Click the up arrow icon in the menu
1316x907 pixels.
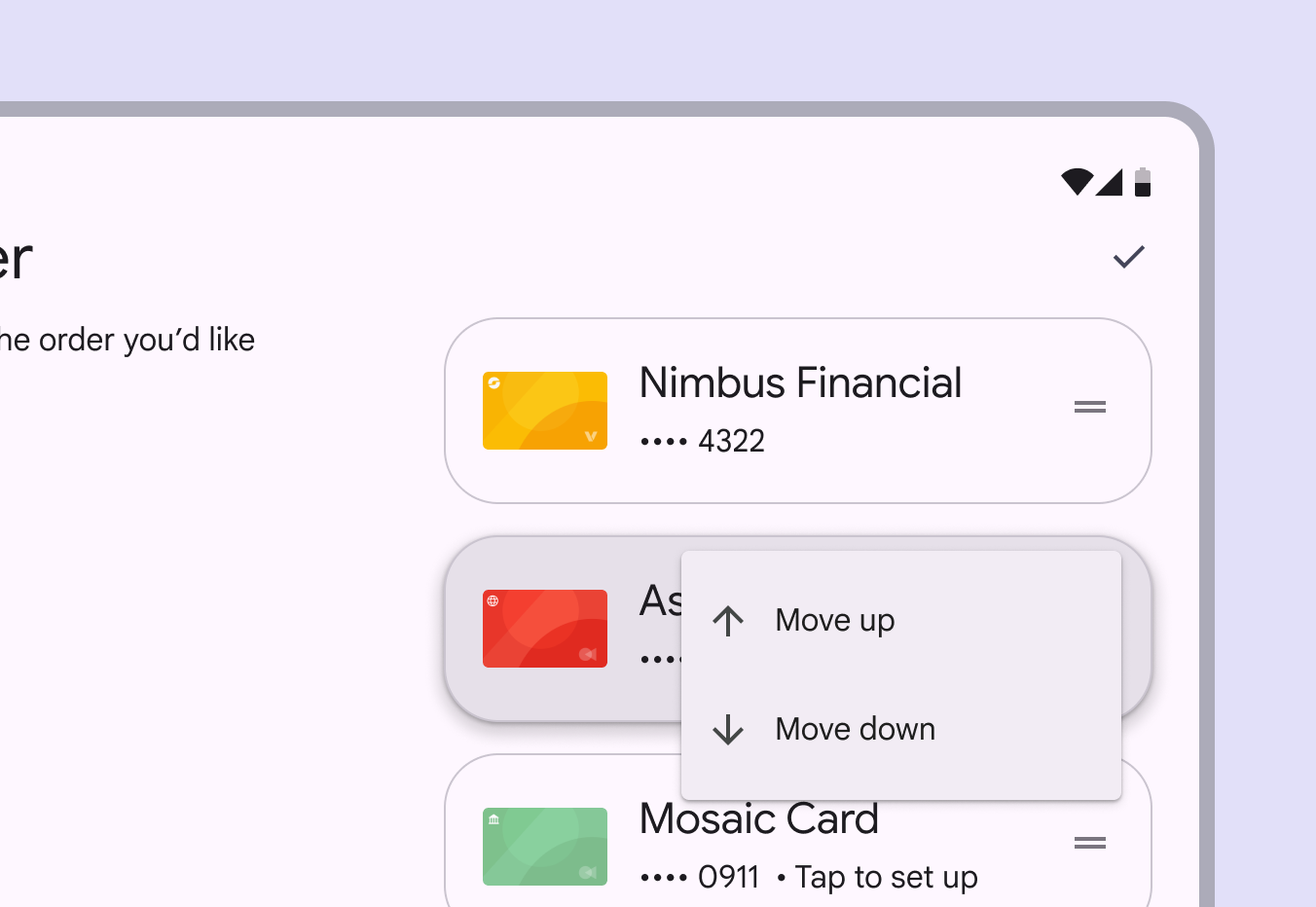point(728,621)
